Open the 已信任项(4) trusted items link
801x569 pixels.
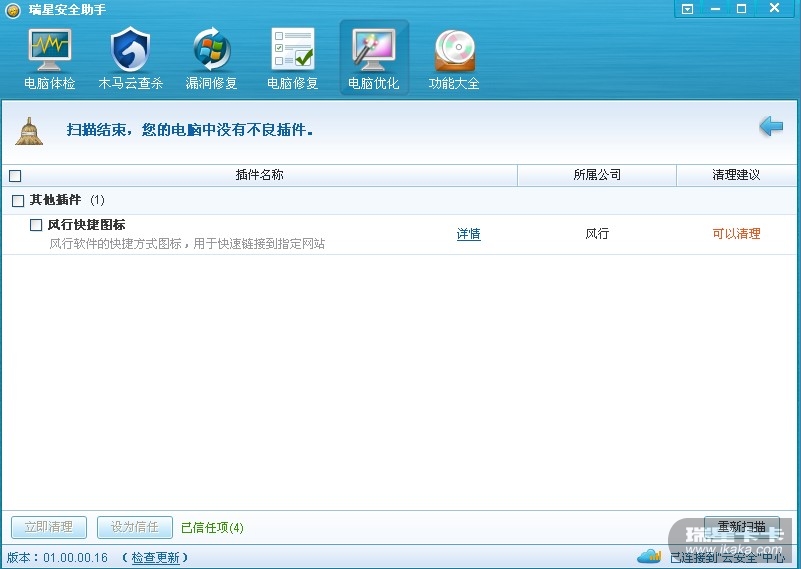point(213,528)
